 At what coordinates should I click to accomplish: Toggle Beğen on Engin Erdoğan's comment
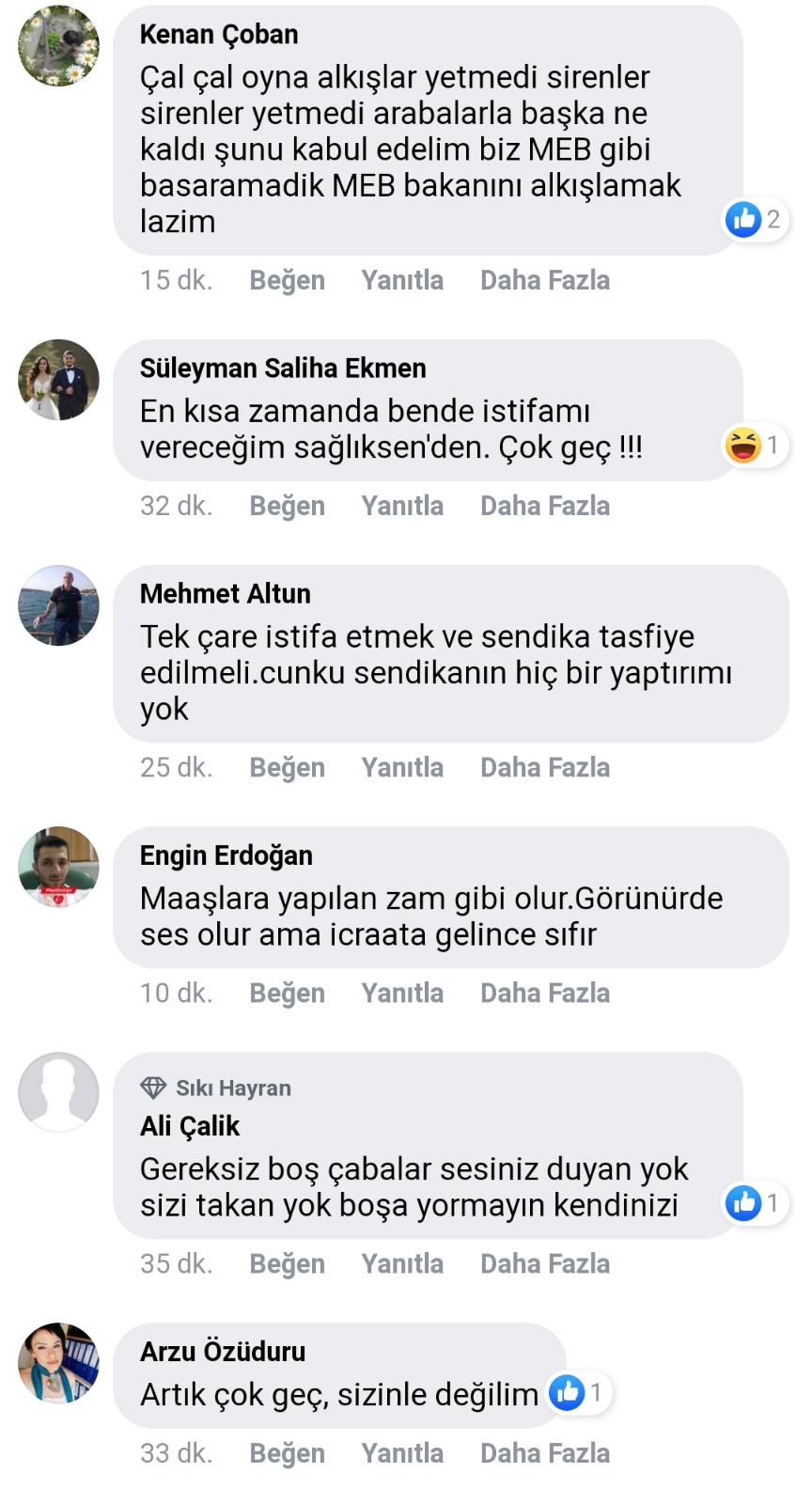click(287, 994)
